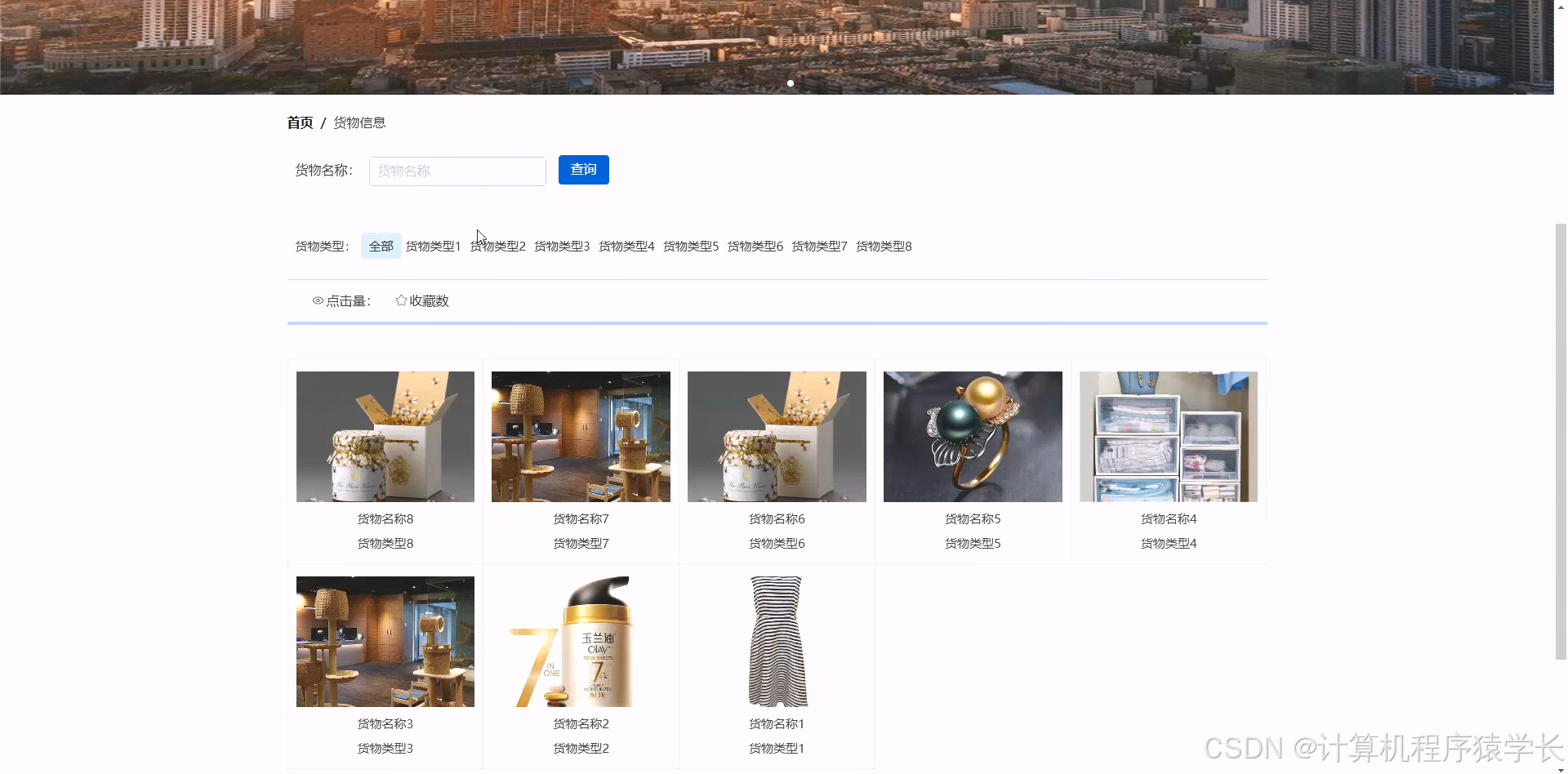The width and height of the screenshot is (1568, 774).
Task: Show only 货物类型6 items
Action: click(x=755, y=246)
